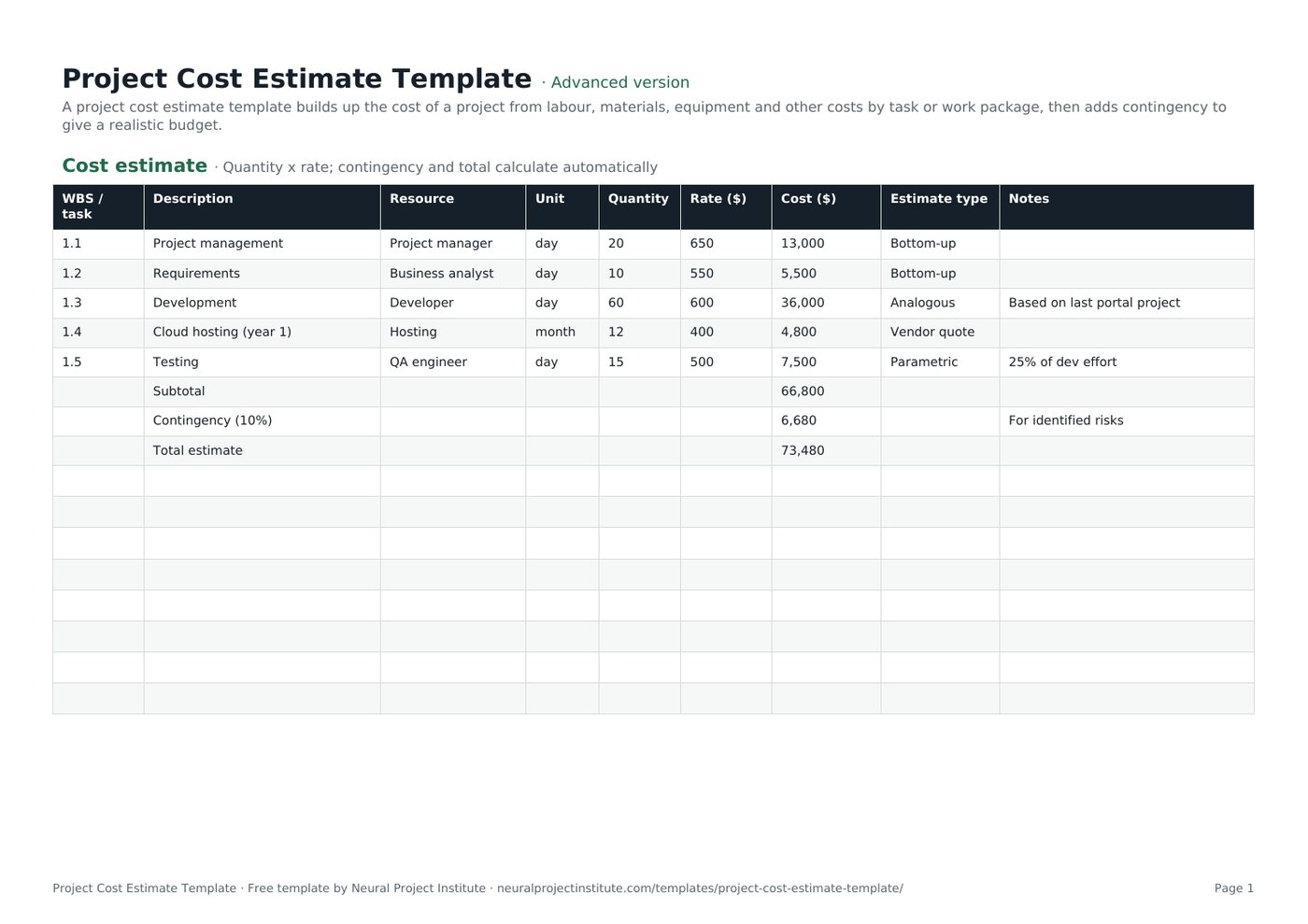Select the 'Resource' column header

453,206
